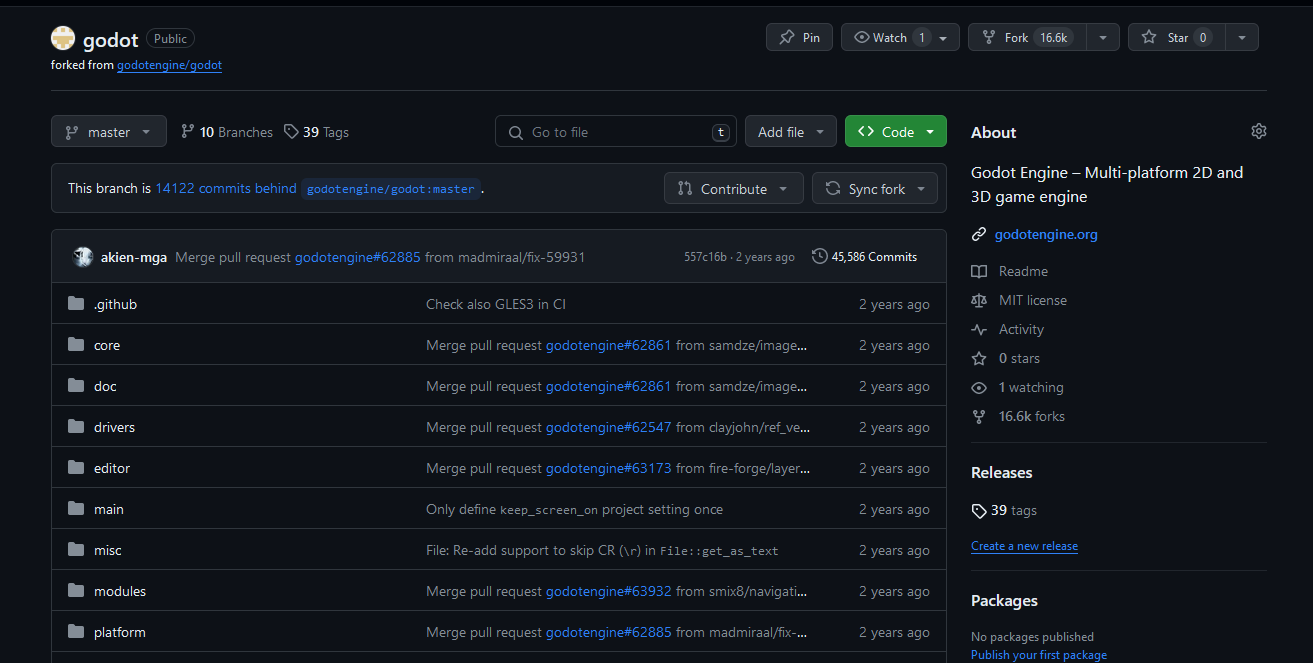
Task: Click the 557c16b commit hash
Action: point(705,257)
